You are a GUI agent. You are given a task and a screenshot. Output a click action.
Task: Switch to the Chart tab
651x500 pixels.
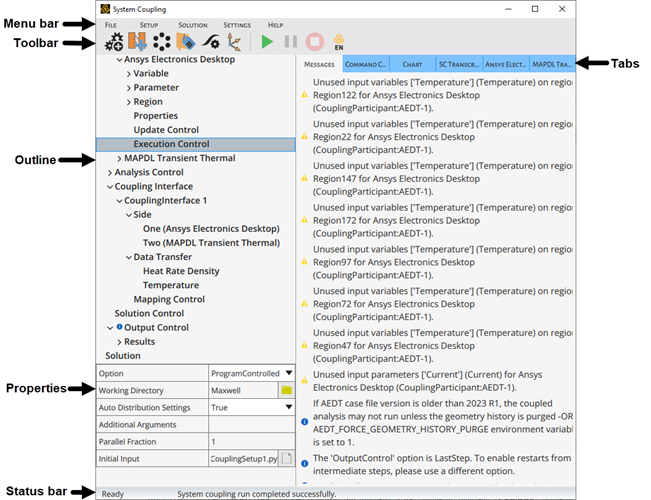(x=412, y=64)
